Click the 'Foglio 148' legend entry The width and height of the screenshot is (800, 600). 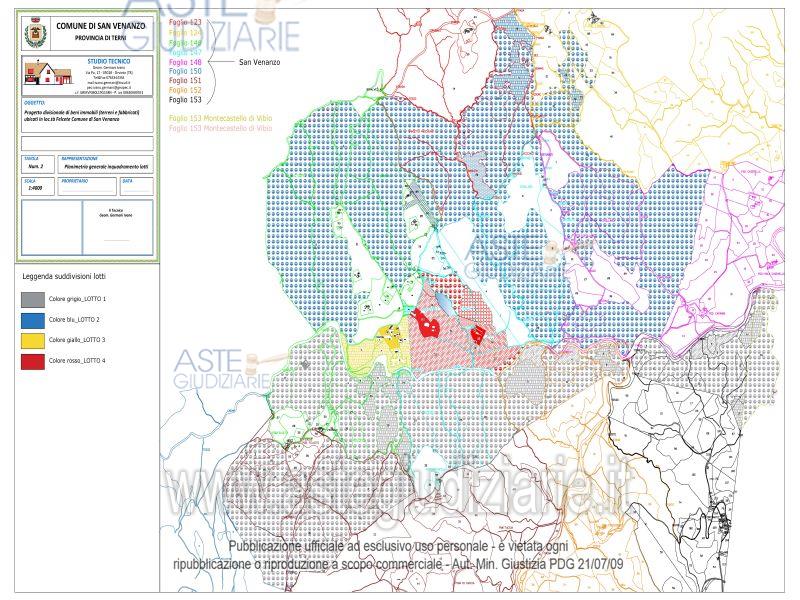tap(185, 62)
